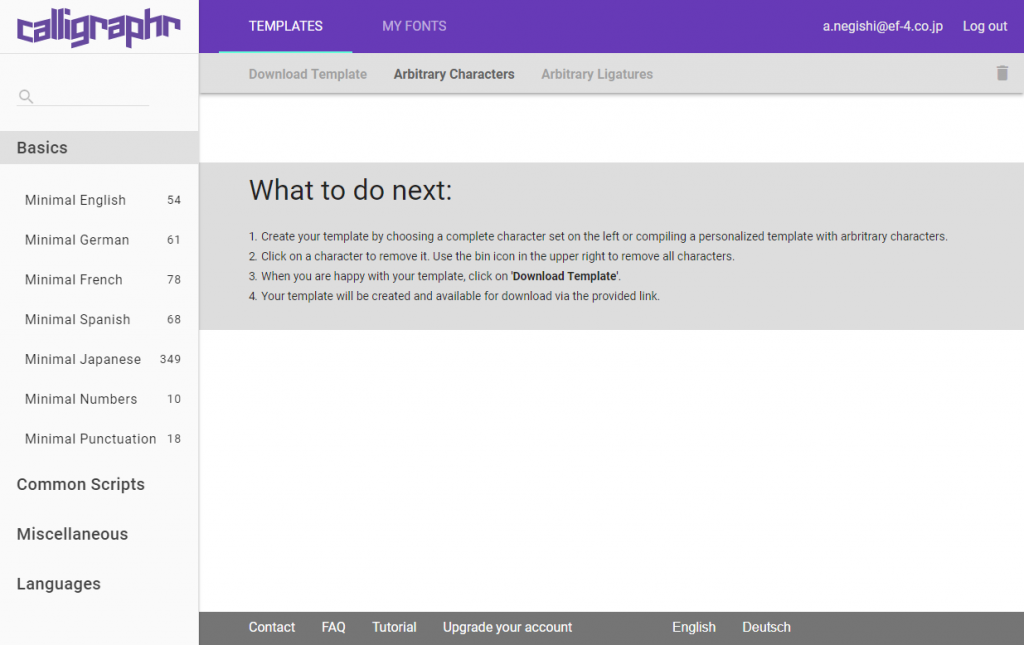Select the Minimal Japanese character set
Screen dimensions: 1024x645
[83, 359]
